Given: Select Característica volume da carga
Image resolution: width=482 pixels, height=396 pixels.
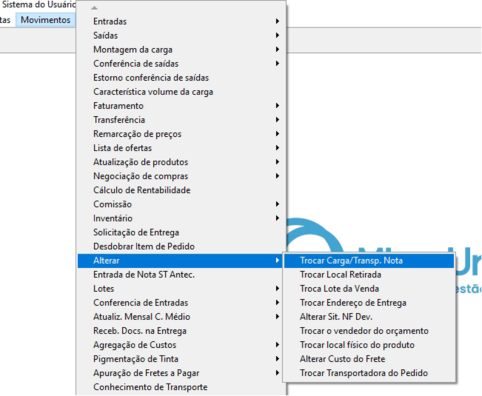Looking at the screenshot, I should [x=182, y=92].
